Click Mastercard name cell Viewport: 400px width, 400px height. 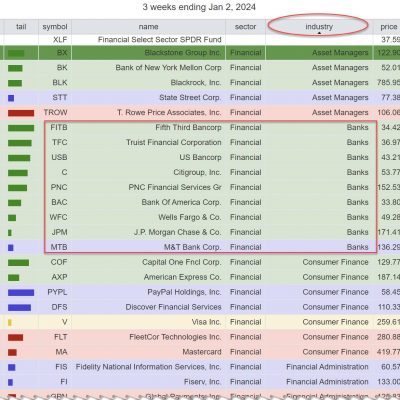tap(202, 352)
